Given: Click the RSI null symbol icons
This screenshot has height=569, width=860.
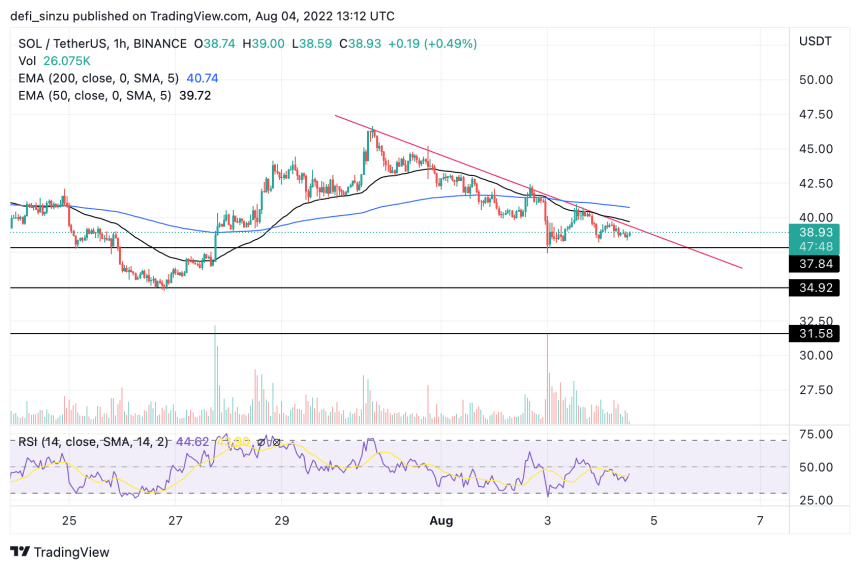Looking at the screenshot, I should pos(269,442).
